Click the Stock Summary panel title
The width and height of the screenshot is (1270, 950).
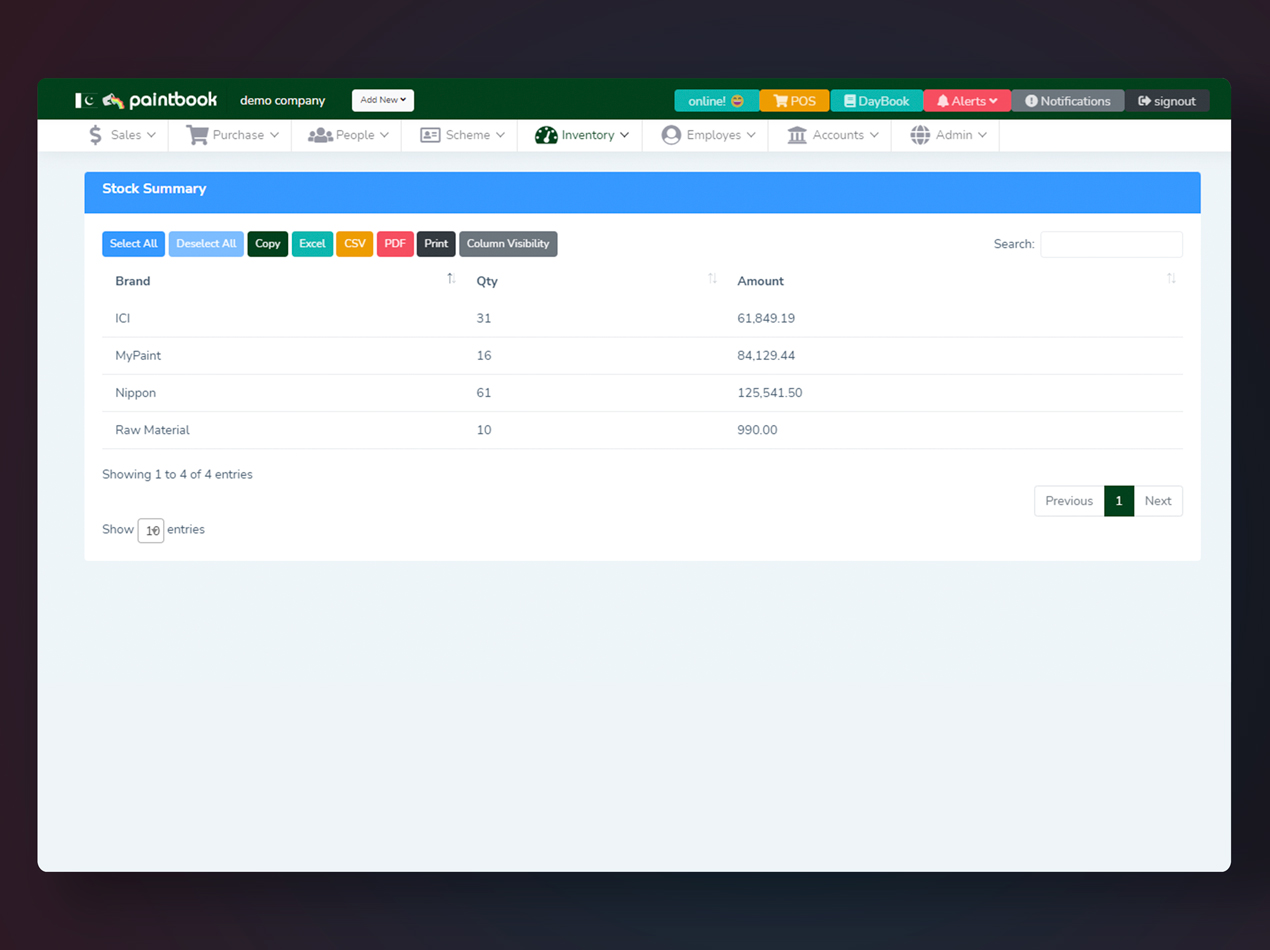pos(154,189)
